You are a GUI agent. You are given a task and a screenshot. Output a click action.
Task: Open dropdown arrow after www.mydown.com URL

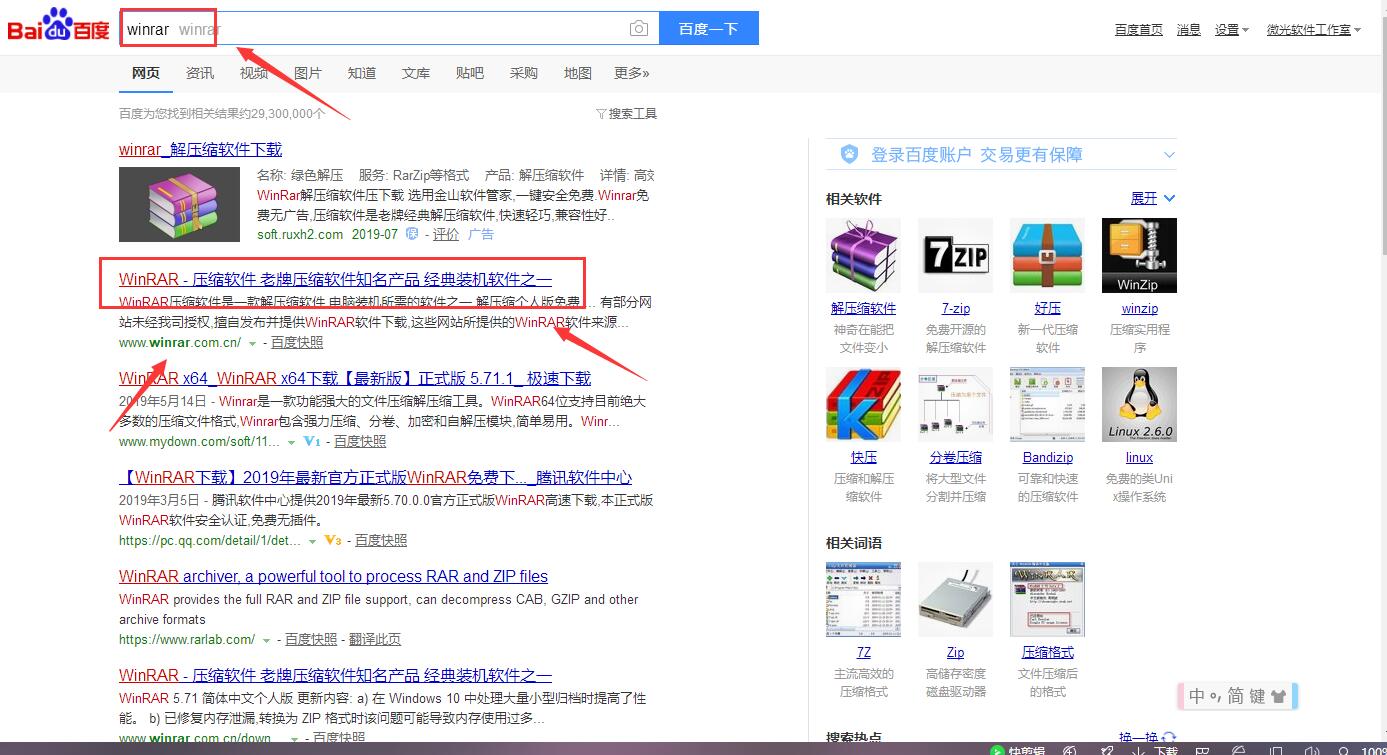click(x=291, y=441)
